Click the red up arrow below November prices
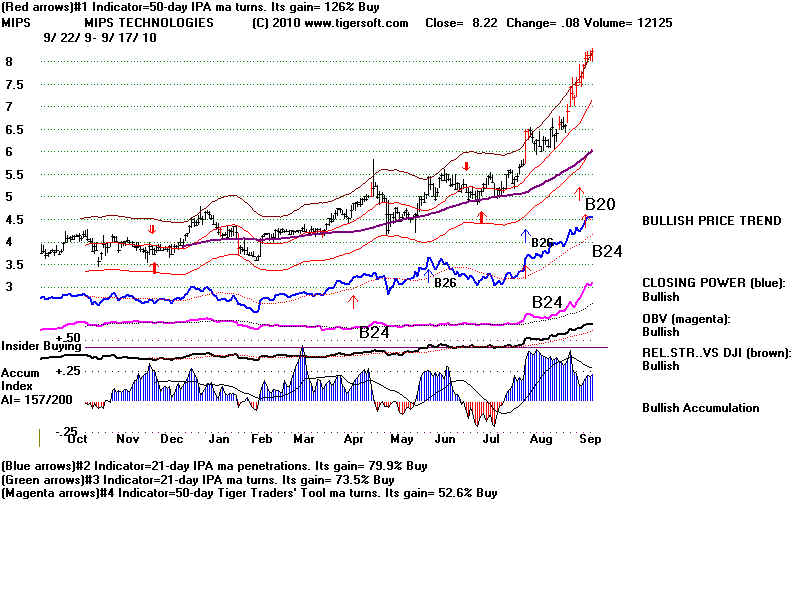This screenshot has width=800, height=600. [154, 268]
